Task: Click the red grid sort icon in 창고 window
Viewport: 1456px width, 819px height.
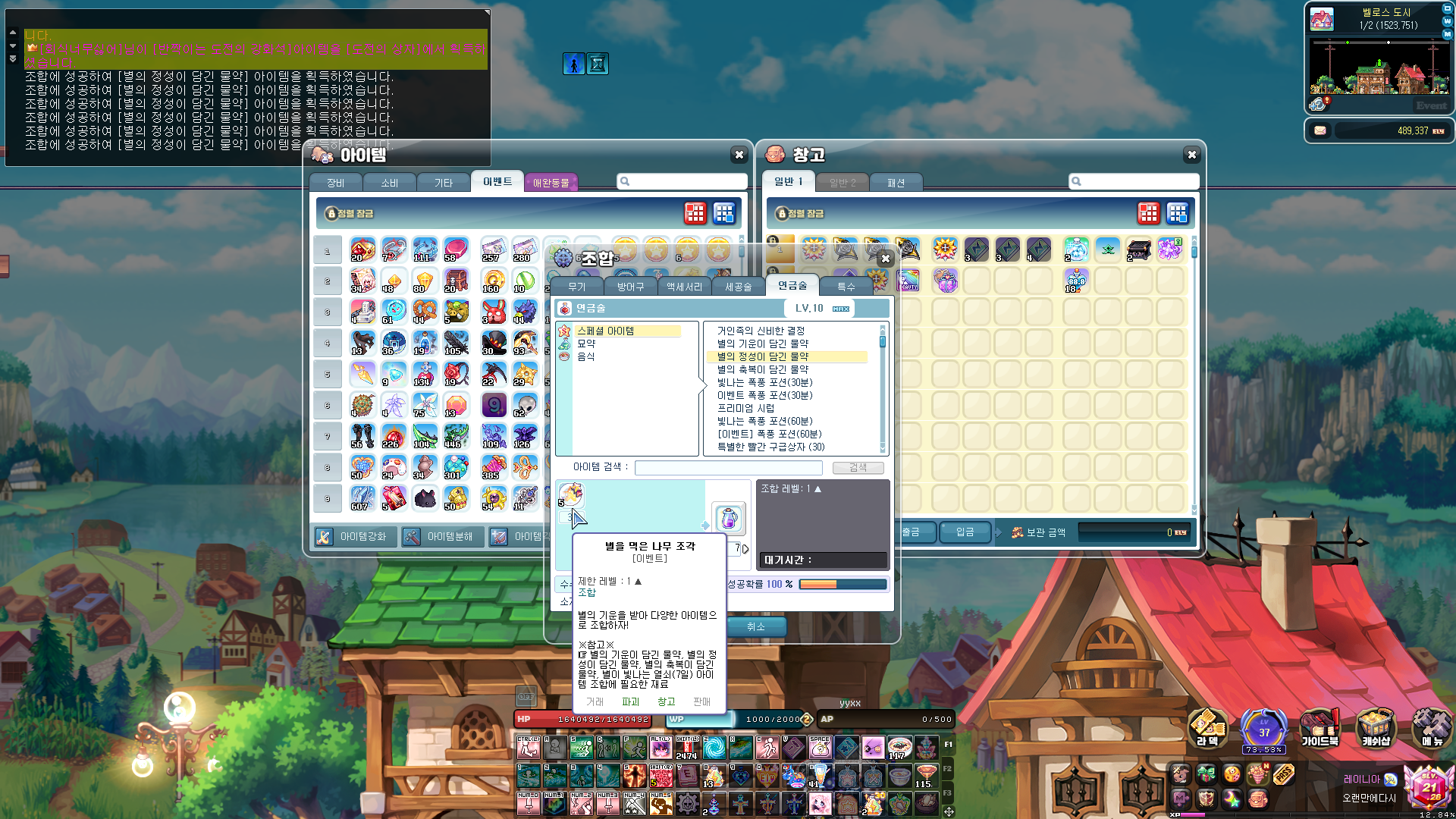Action: [1148, 213]
